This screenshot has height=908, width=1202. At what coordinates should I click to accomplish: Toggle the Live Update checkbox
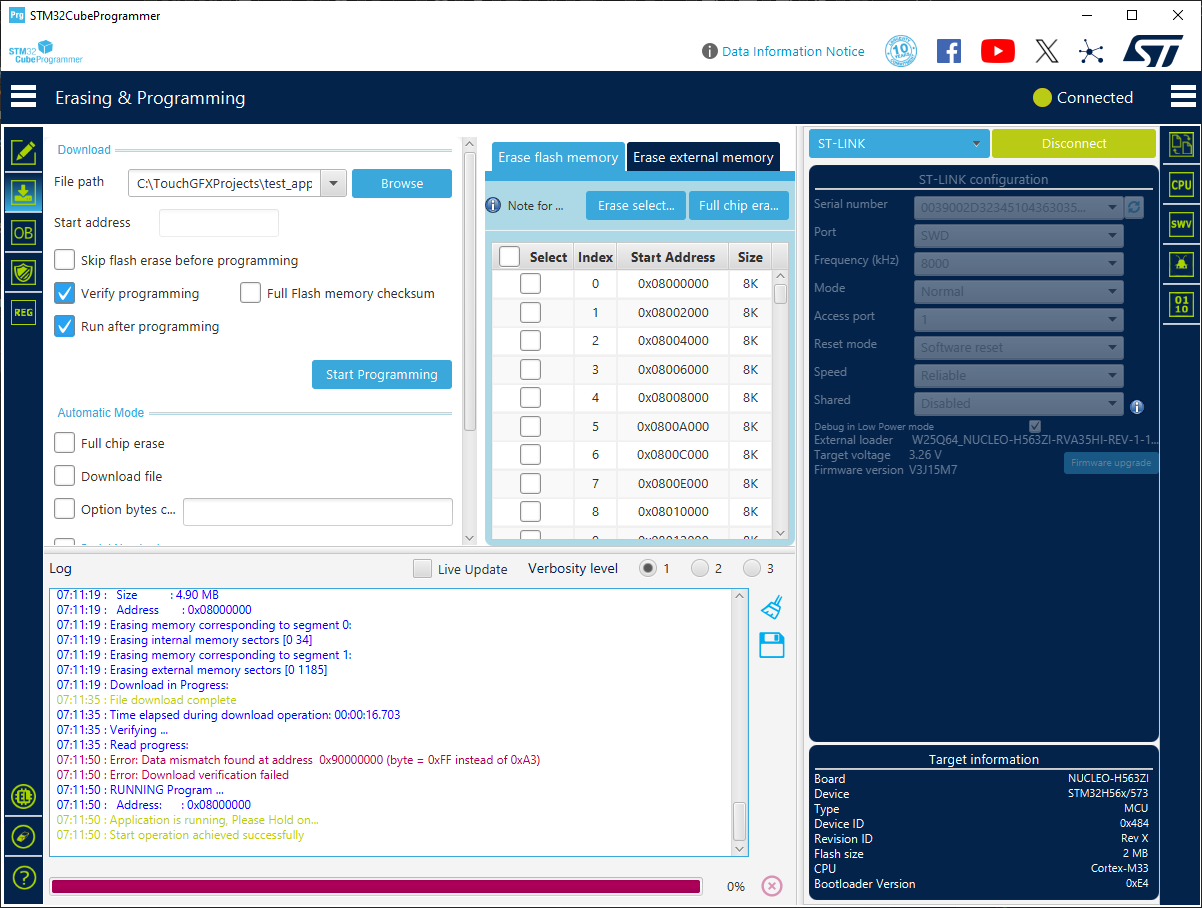click(423, 568)
